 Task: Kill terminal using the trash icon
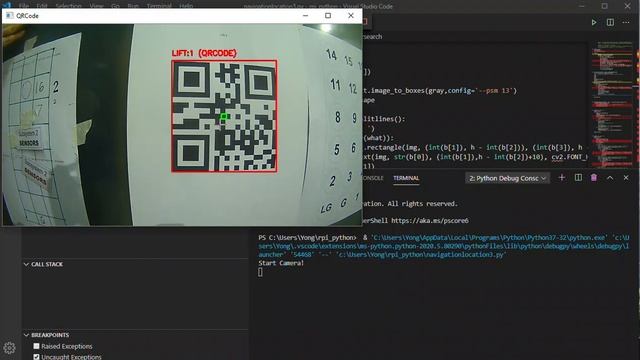594,178
